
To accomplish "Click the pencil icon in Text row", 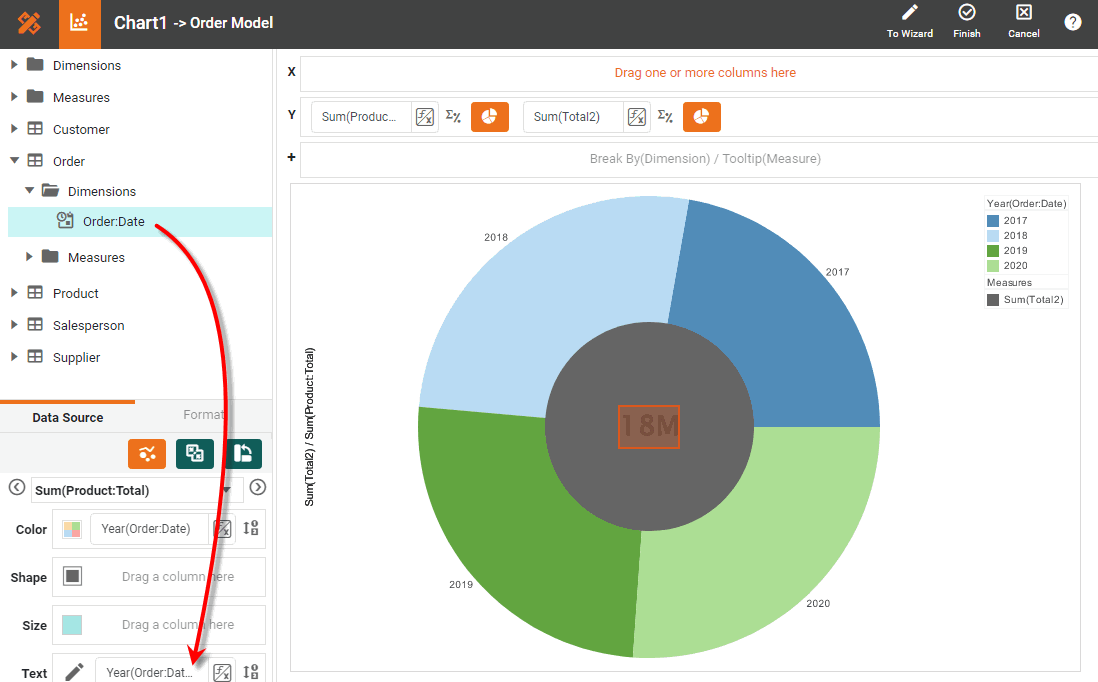I will [x=74, y=672].
